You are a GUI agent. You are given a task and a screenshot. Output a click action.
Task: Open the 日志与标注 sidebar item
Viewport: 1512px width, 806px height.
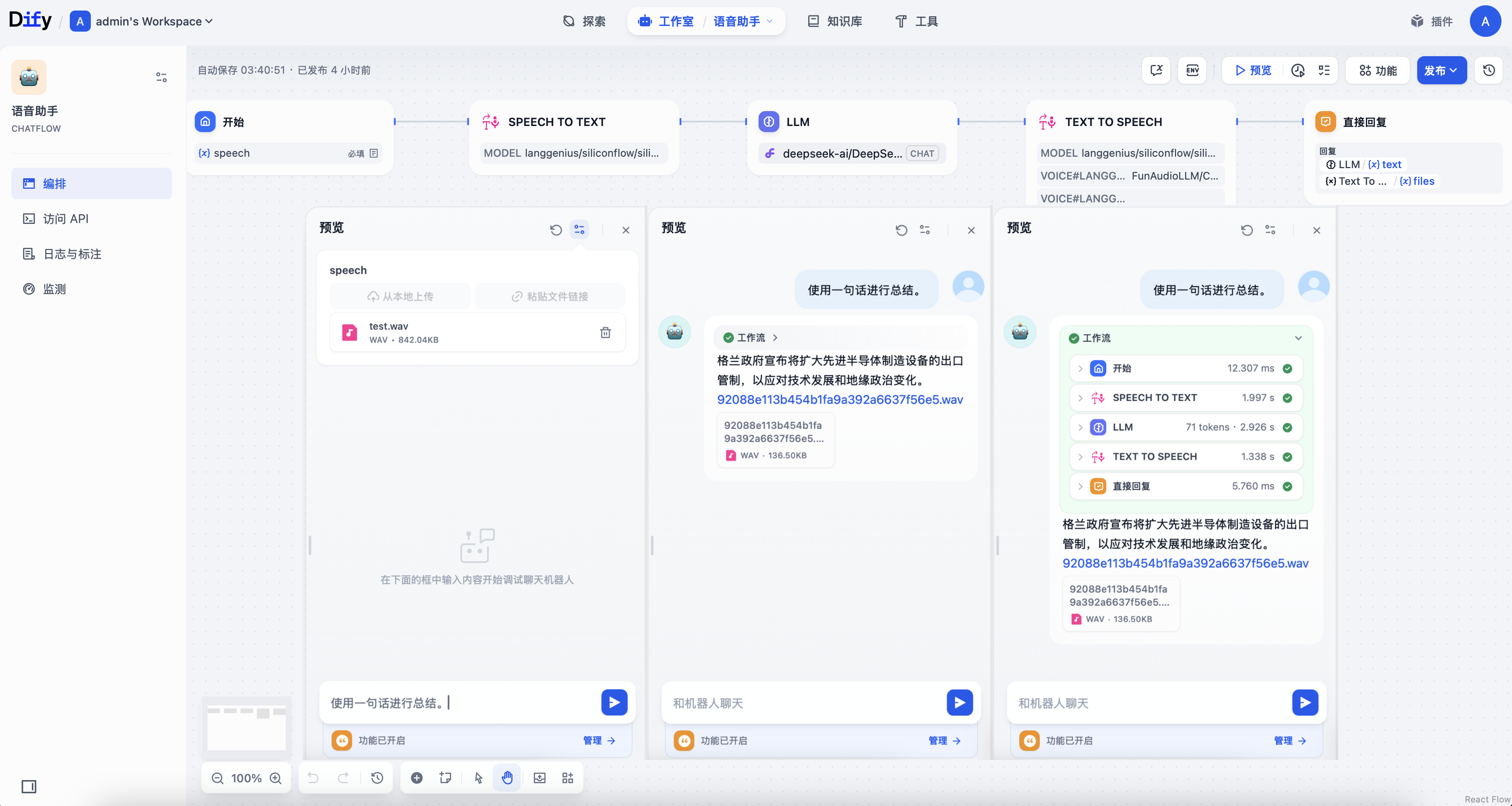72,254
